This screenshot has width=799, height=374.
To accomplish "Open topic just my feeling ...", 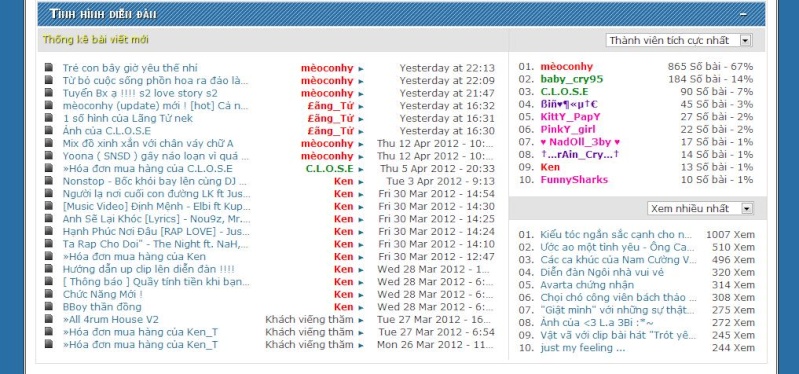I will (x=582, y=348).
